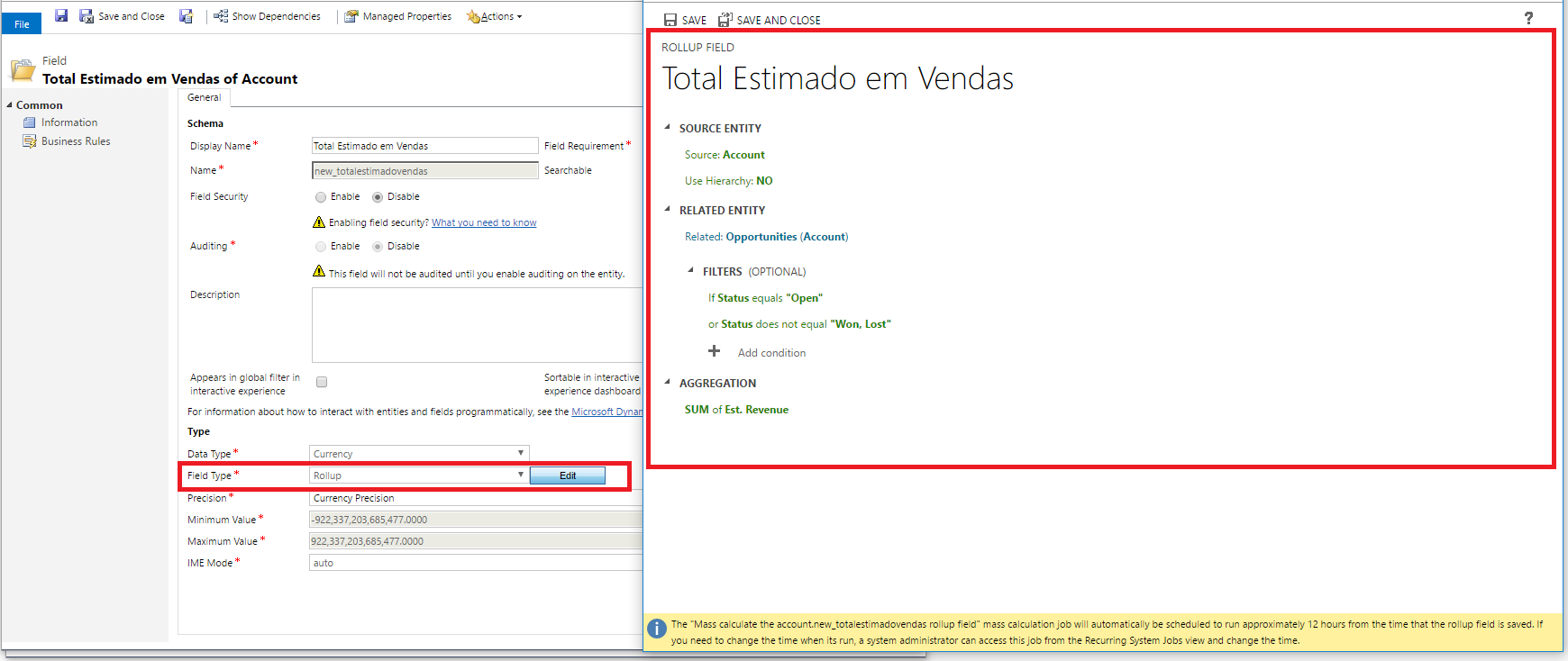The width and height of the screenshot is (1568, 661).
Task: Click the Save and New icon
Action: point(186,16)
